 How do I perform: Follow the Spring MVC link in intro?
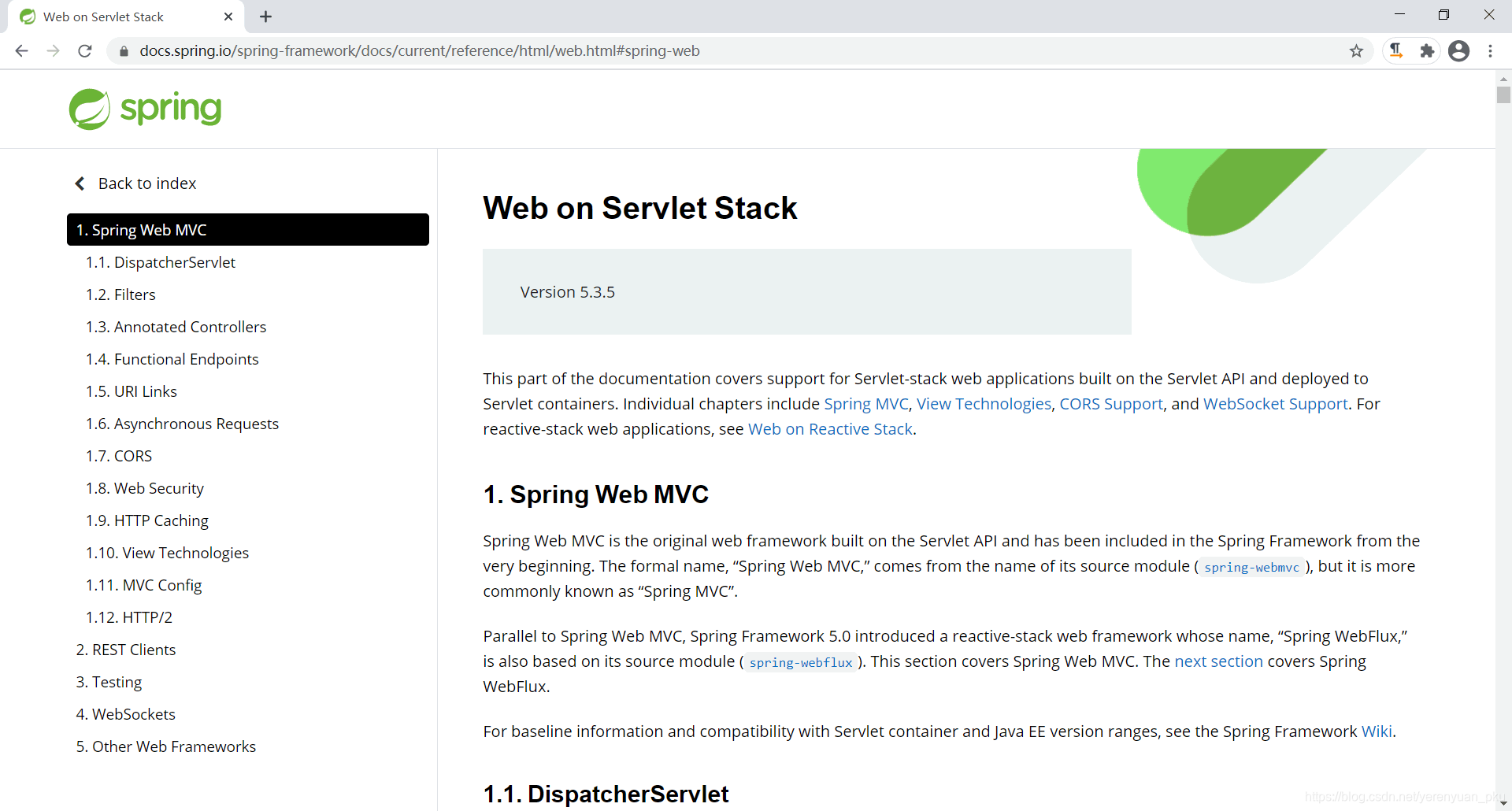[x=866, y=404]
